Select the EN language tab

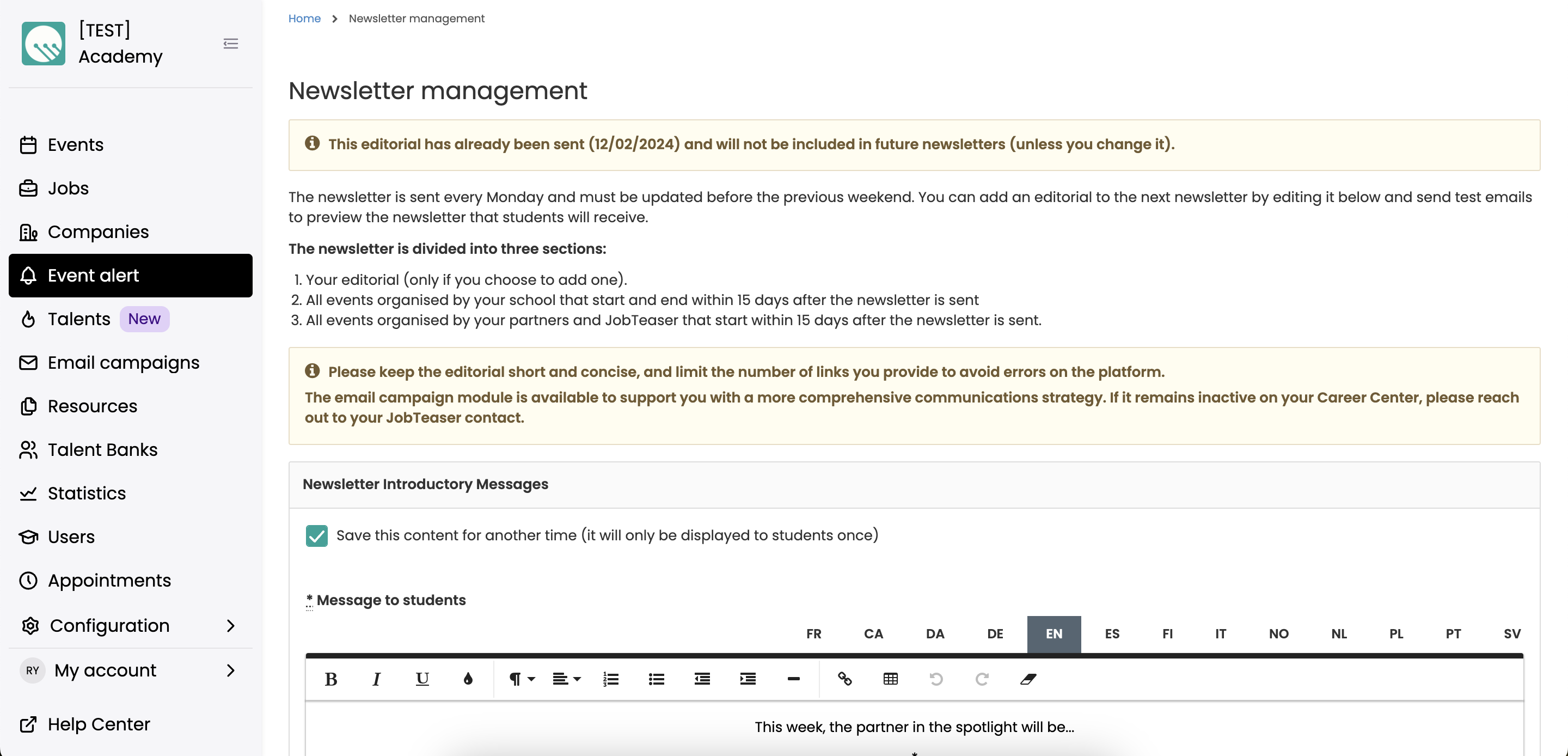click(1053, 633)
